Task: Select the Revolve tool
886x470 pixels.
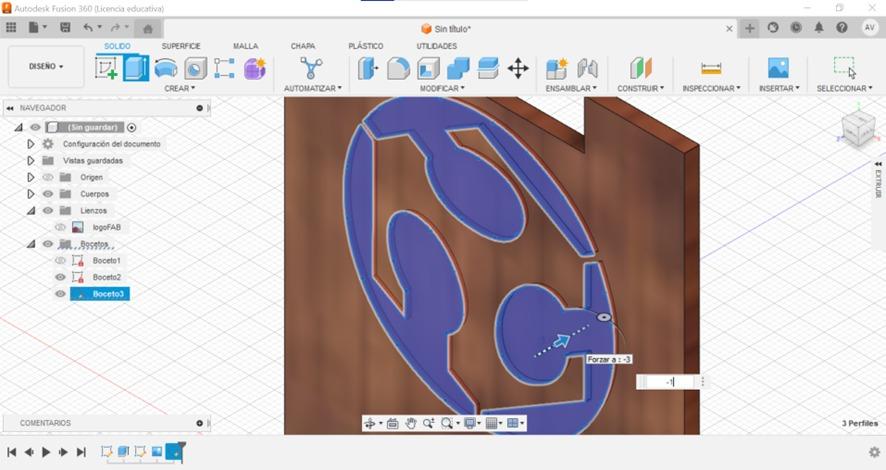Action: coord(166,68)
